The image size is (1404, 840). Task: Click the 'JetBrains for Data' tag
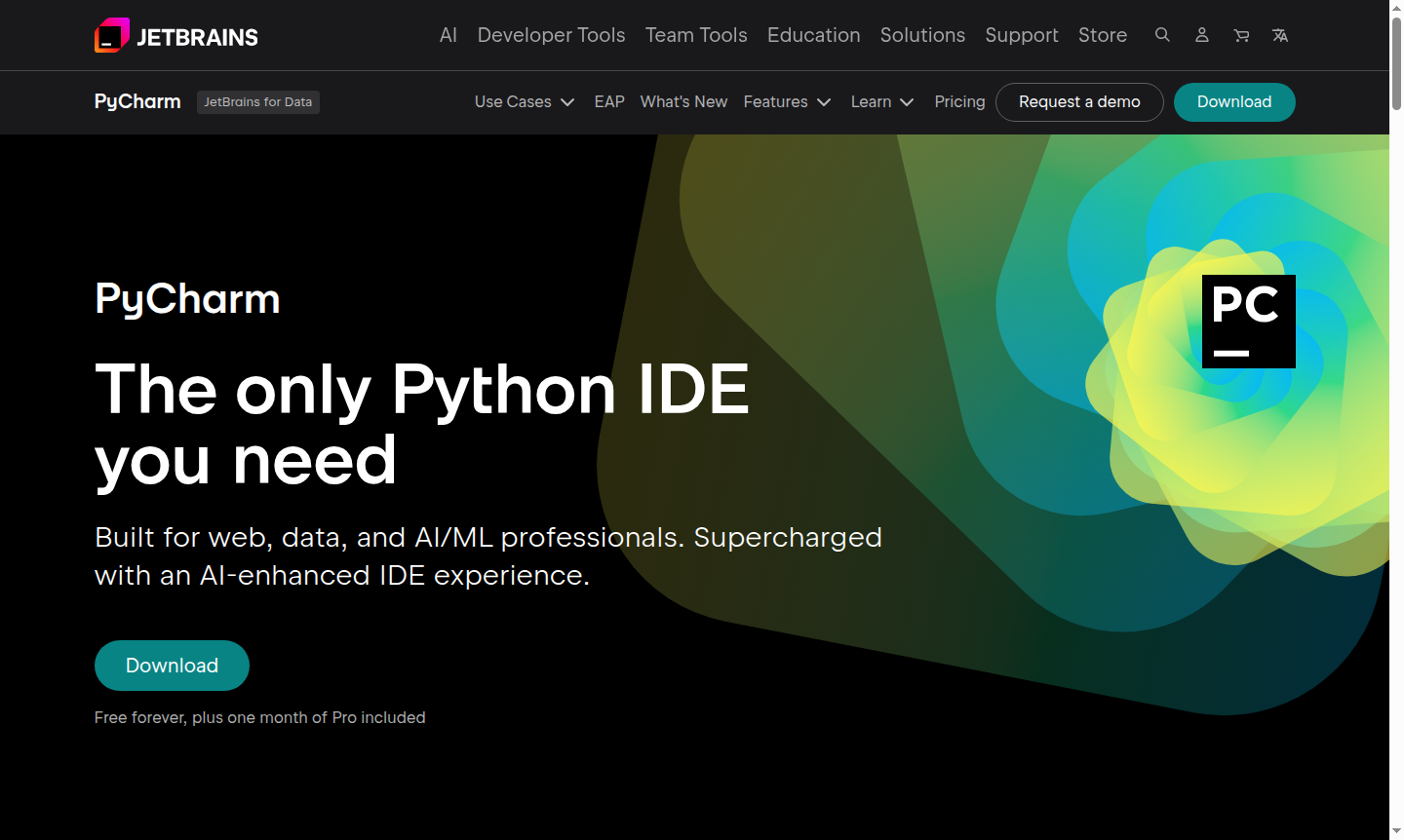(x=257, y=101)
